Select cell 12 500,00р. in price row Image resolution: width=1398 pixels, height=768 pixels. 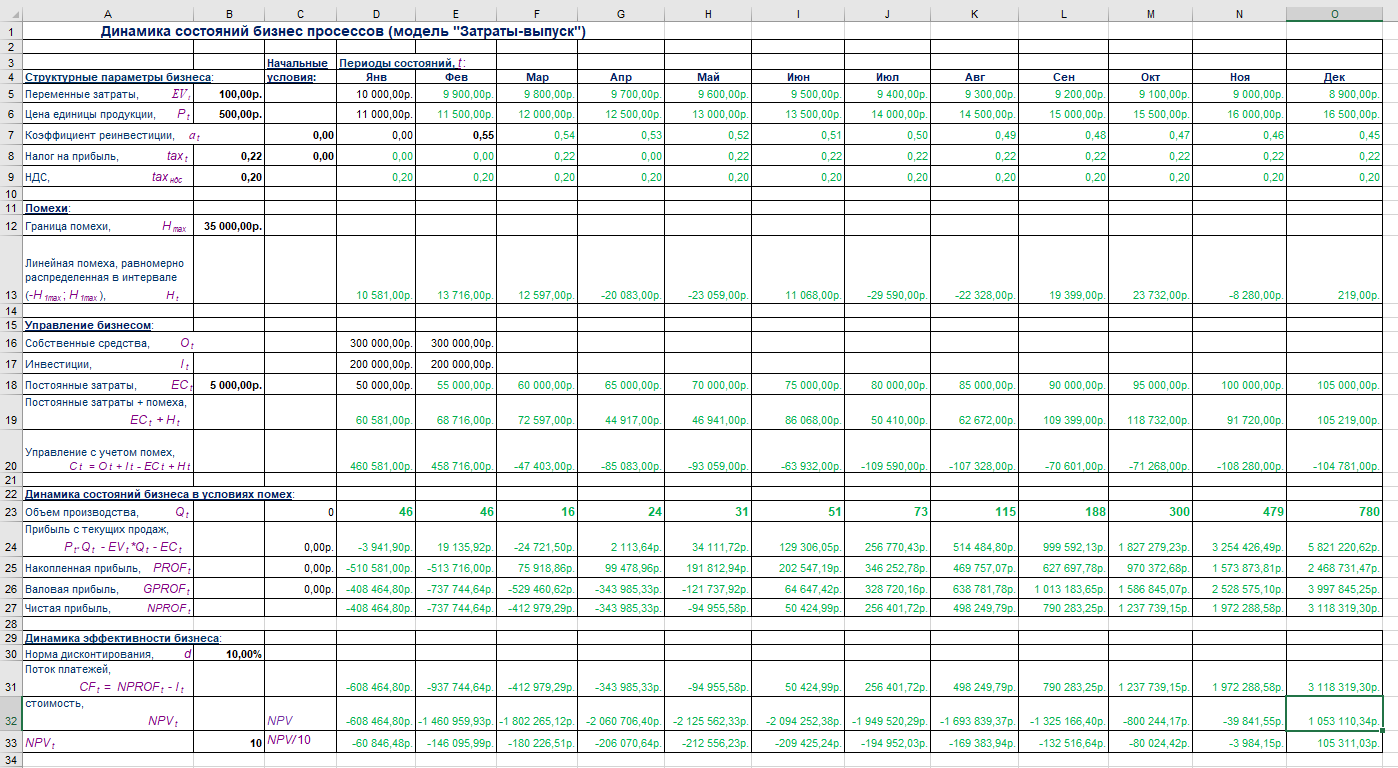pos(620,114)
